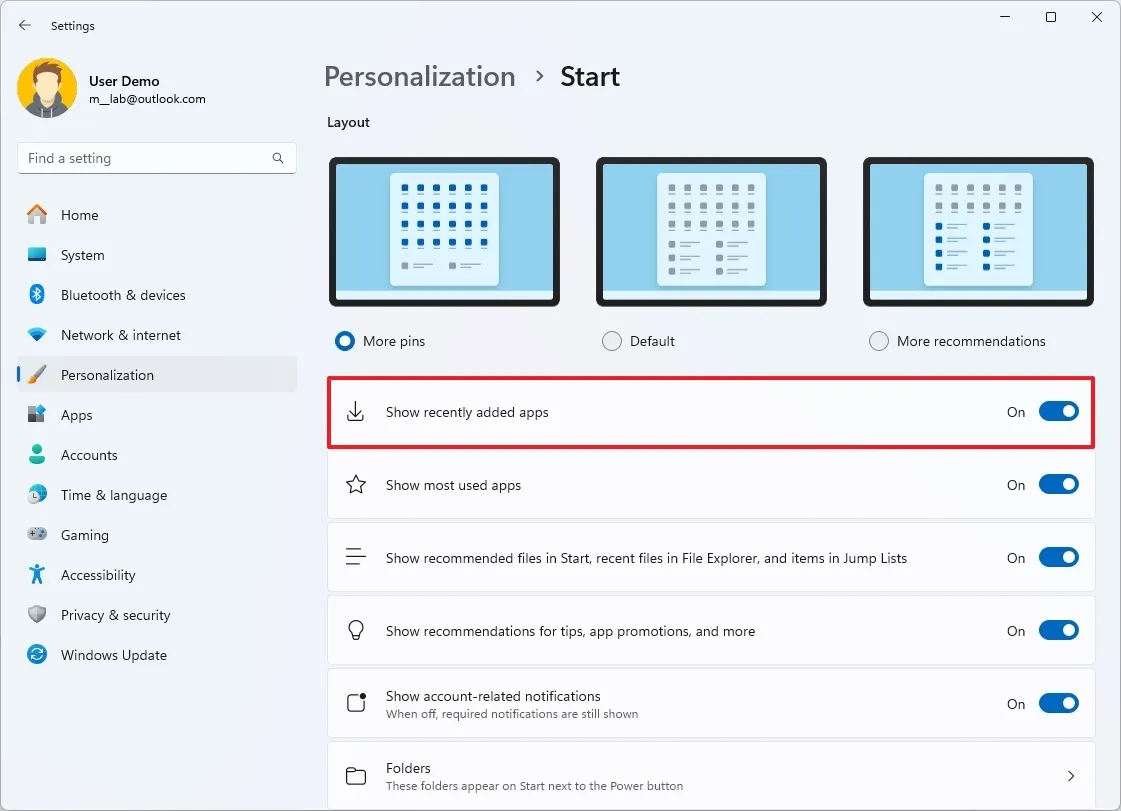Click the Gaming controller icon

point(39,535)
